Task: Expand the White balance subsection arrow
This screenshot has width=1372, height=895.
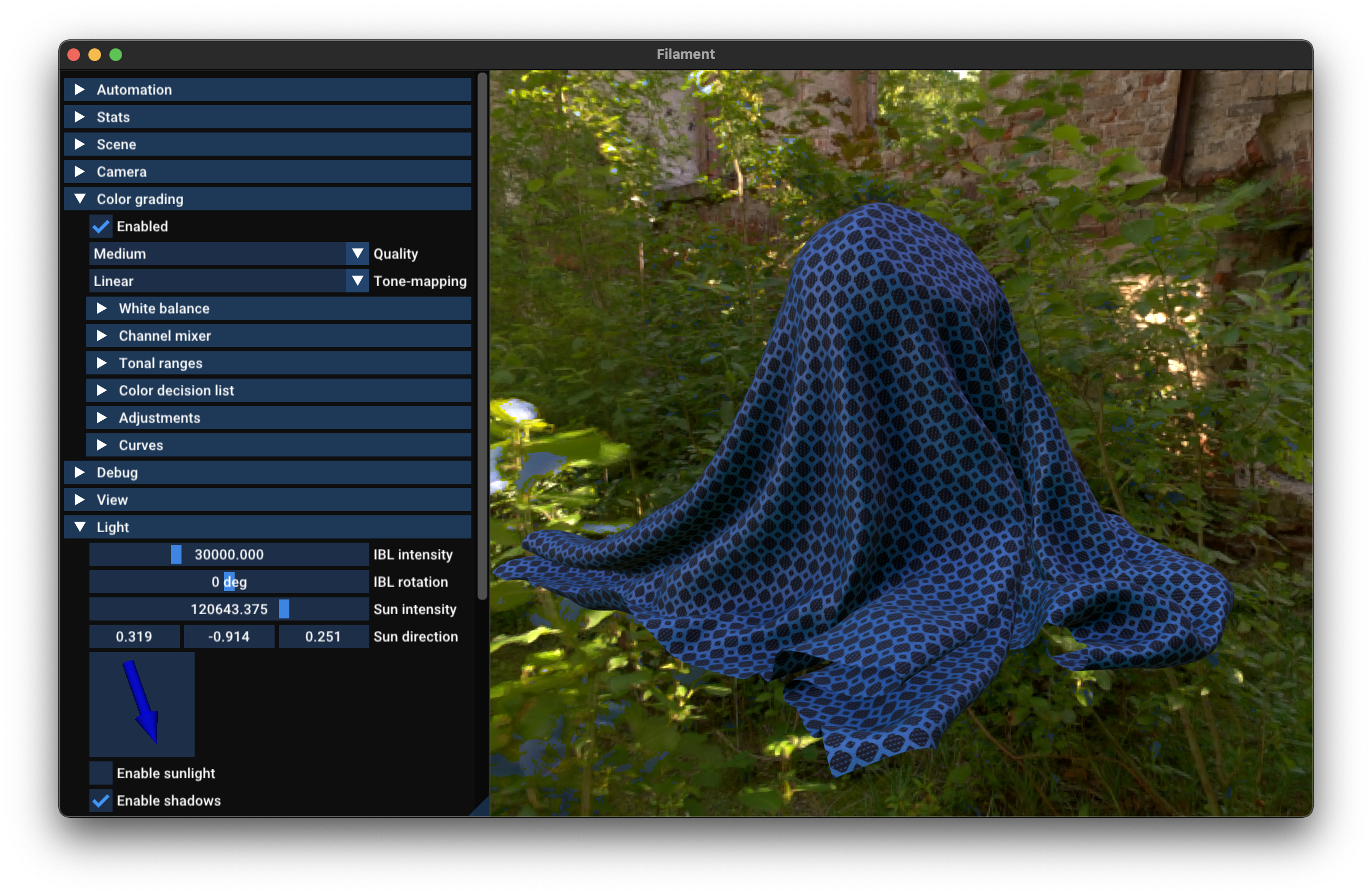Action: [102, 308]
